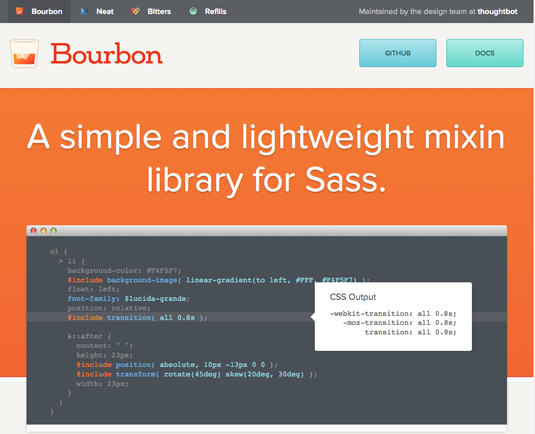Image resolution: width=535 pixels, height=434 pixels.
Task: Click the red close dot on code window
Action: tap(33, 231)
